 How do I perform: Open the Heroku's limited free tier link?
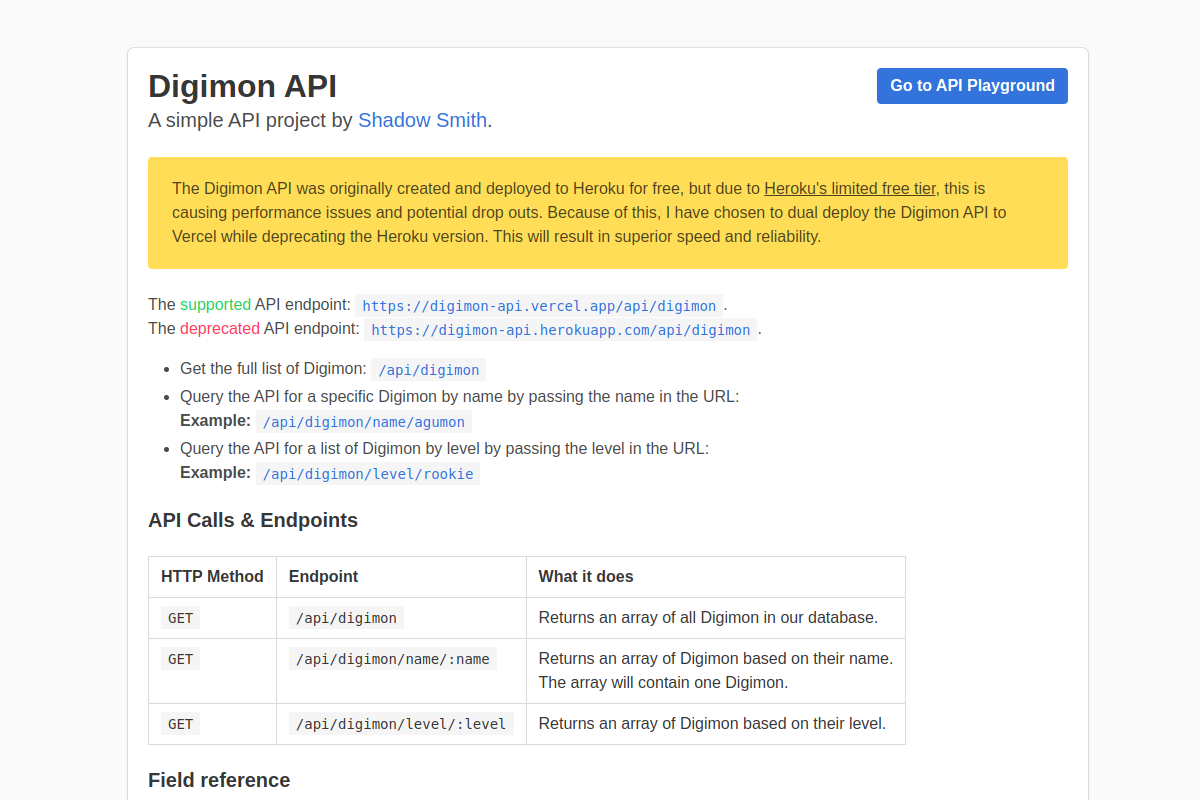click(x=850, y=188)
